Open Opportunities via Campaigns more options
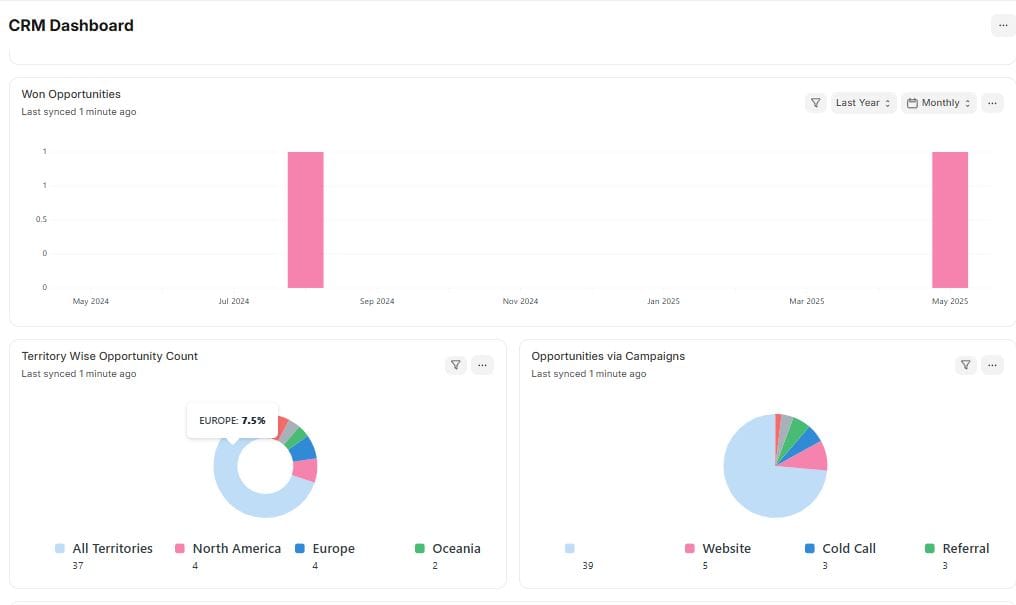1016x605 pixels. click(992, 365)
